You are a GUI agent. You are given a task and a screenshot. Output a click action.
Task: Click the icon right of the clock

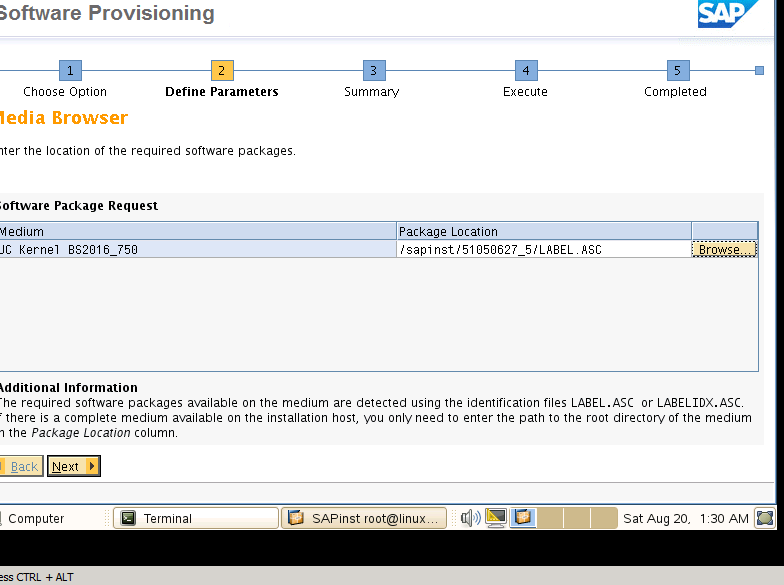click(765, 518)
